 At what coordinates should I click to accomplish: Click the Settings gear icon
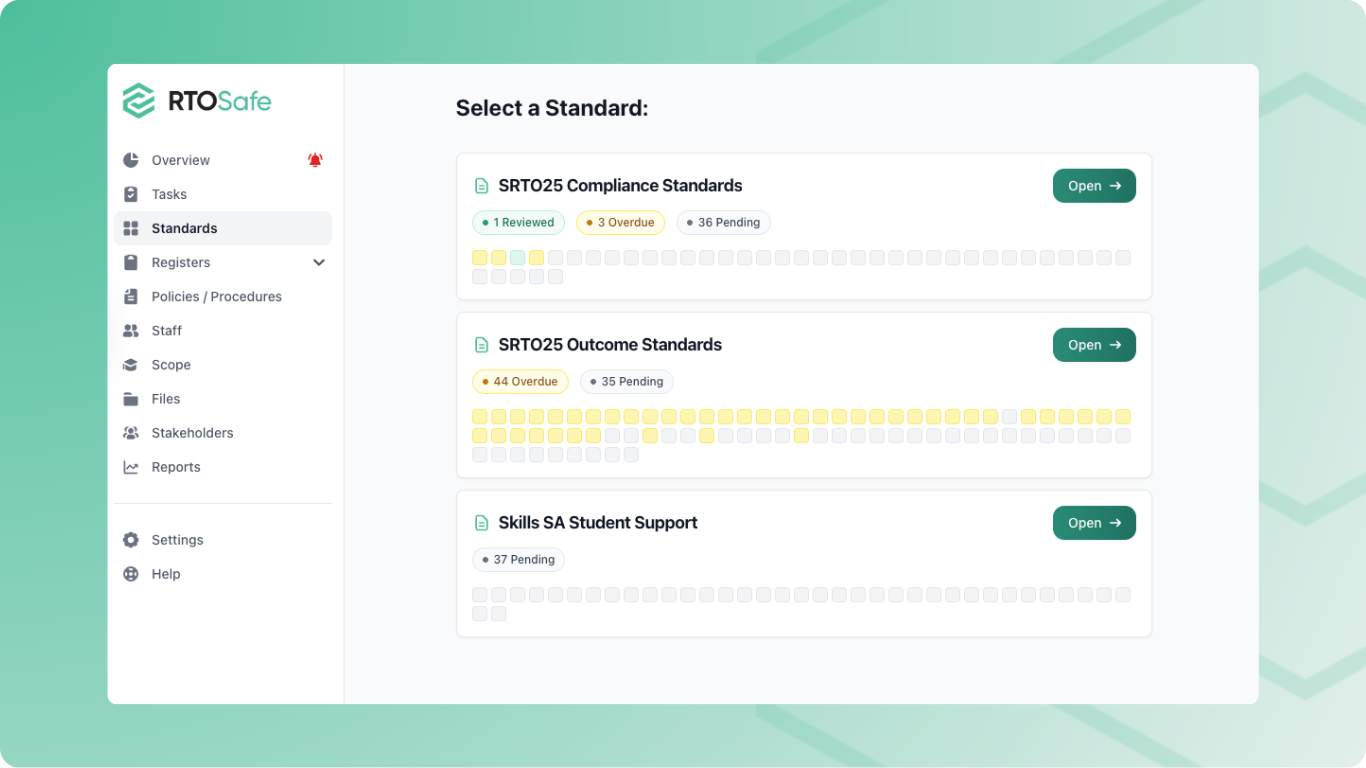coord(131,540)
